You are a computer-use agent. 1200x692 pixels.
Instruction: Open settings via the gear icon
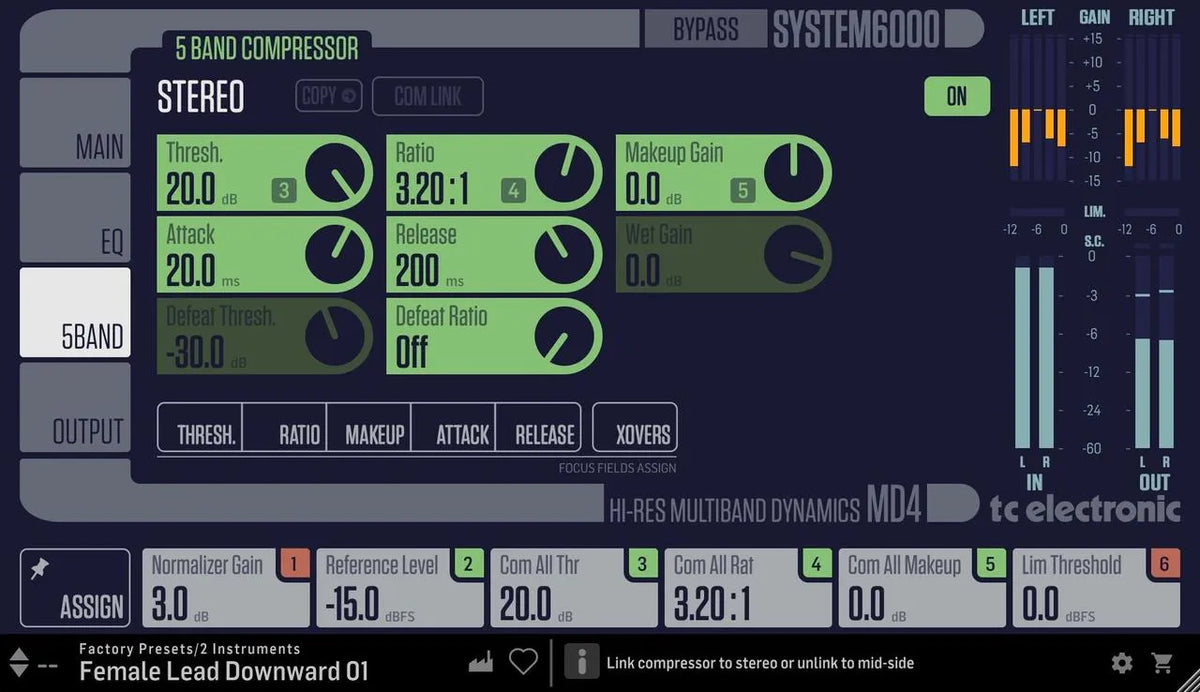coord(1122,661)
